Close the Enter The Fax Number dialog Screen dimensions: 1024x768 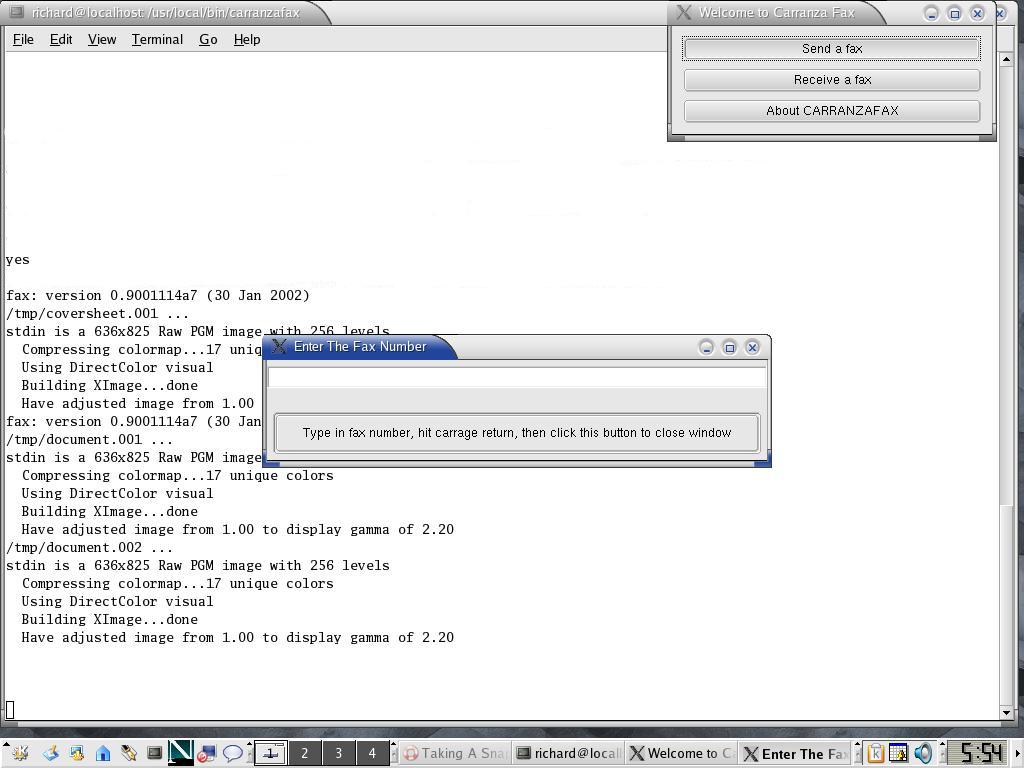point(752,347)
